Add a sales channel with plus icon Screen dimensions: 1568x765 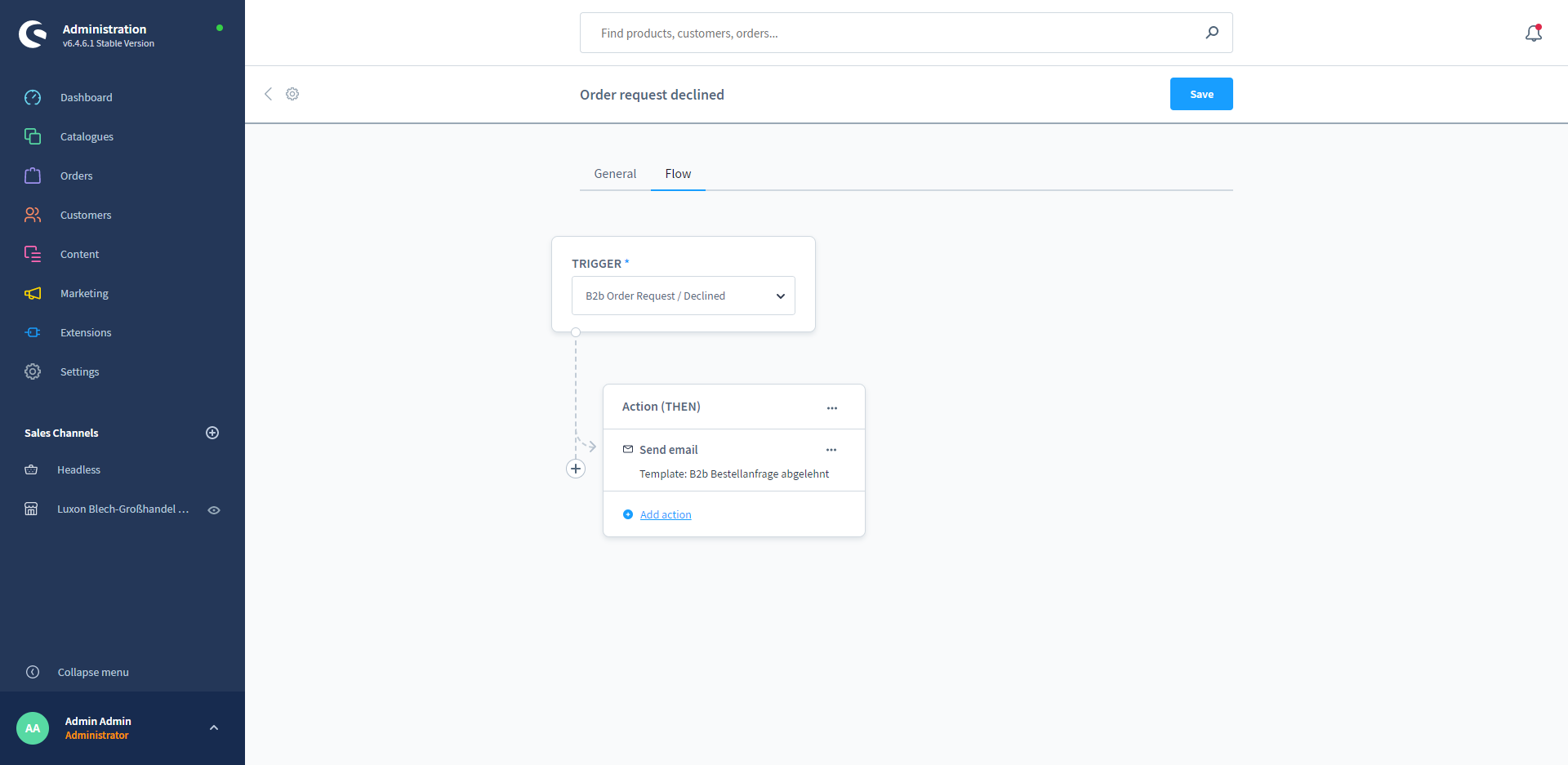(x=212, y=433)
